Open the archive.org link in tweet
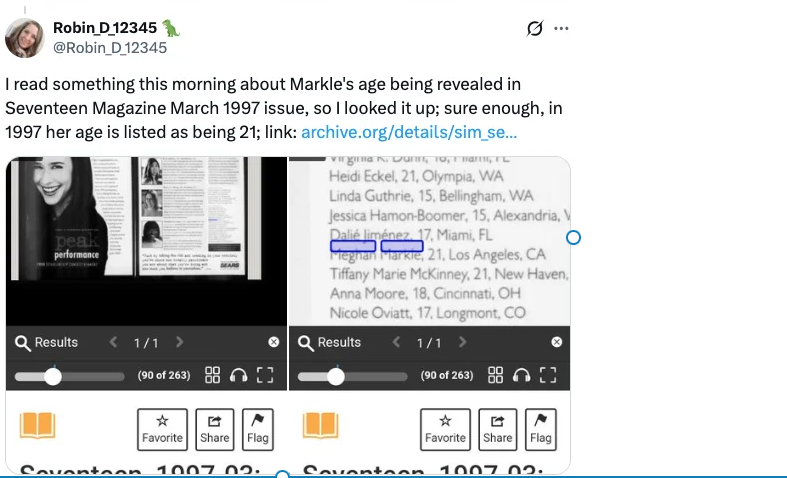The image size is (787, 478). click(x=409, y=131)
